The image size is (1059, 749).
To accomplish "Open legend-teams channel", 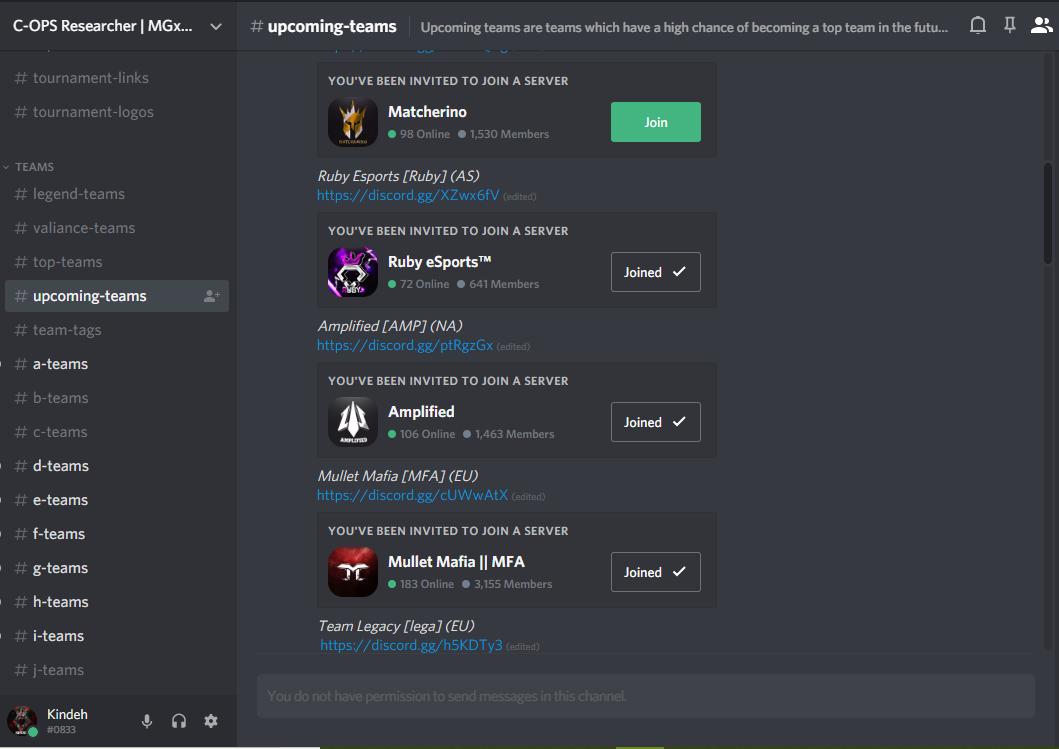I will 117,194.
